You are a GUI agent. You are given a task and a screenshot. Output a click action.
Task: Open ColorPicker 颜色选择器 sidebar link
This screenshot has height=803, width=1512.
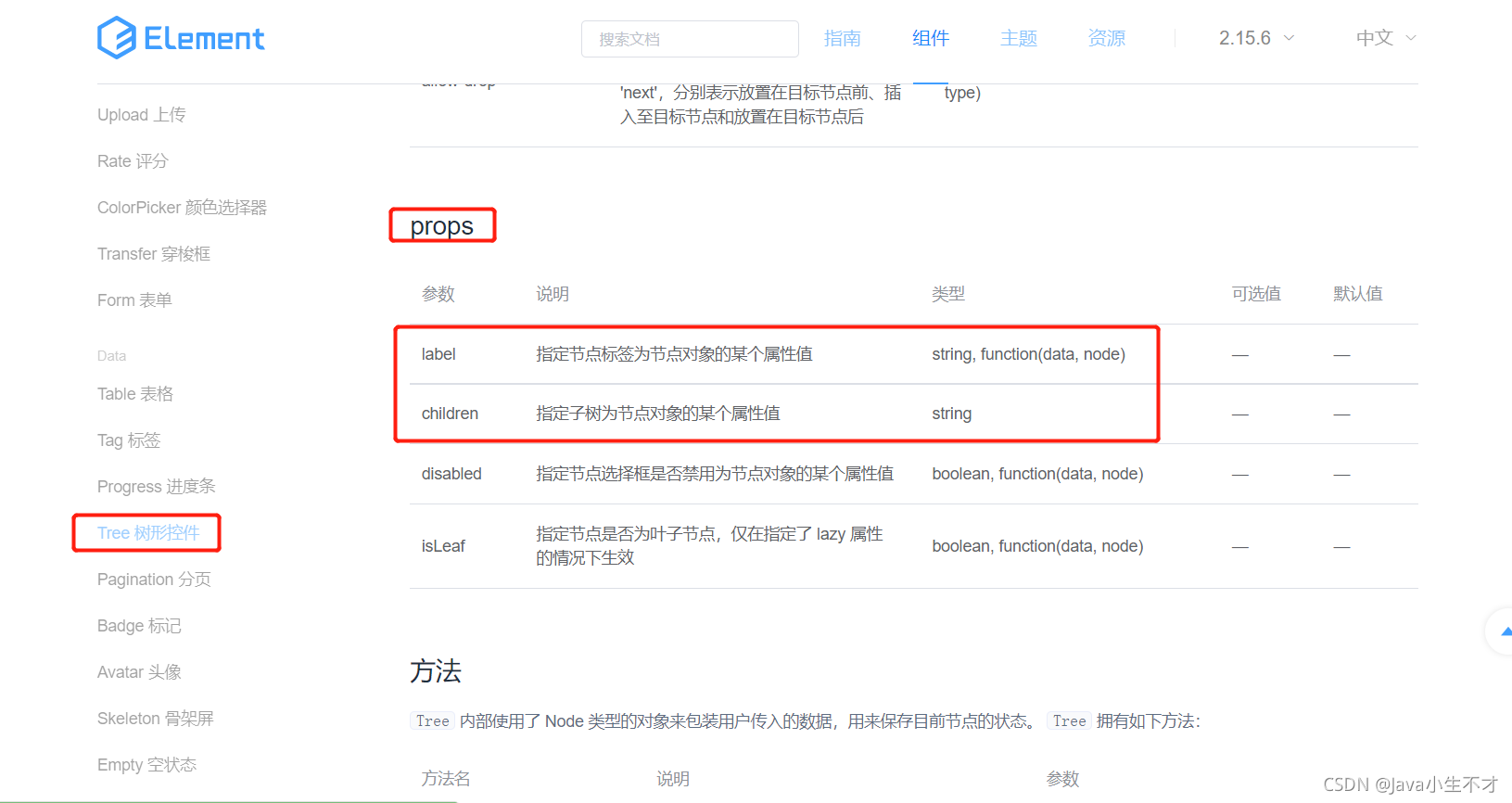pyautogui.click(x=182, y=208)
